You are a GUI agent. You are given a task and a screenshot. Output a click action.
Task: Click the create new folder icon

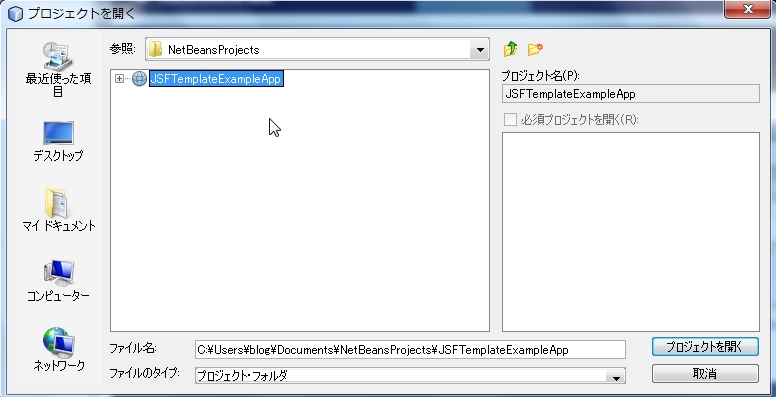point(535,49)
